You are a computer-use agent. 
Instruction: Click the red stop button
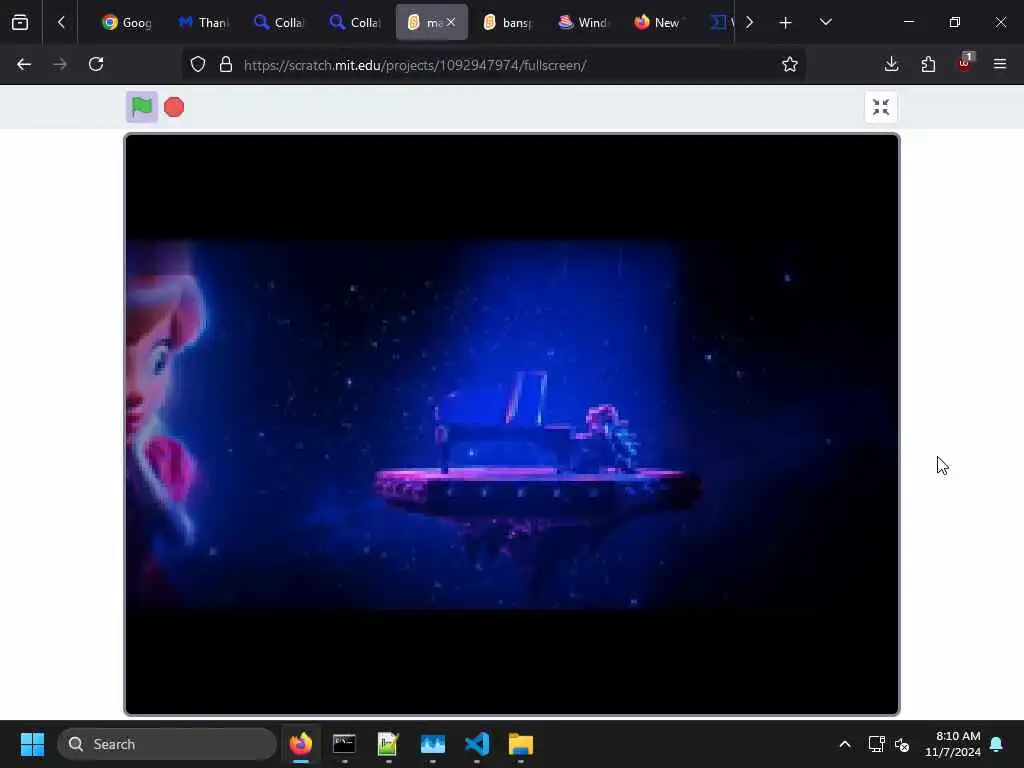tap(174, 107)
